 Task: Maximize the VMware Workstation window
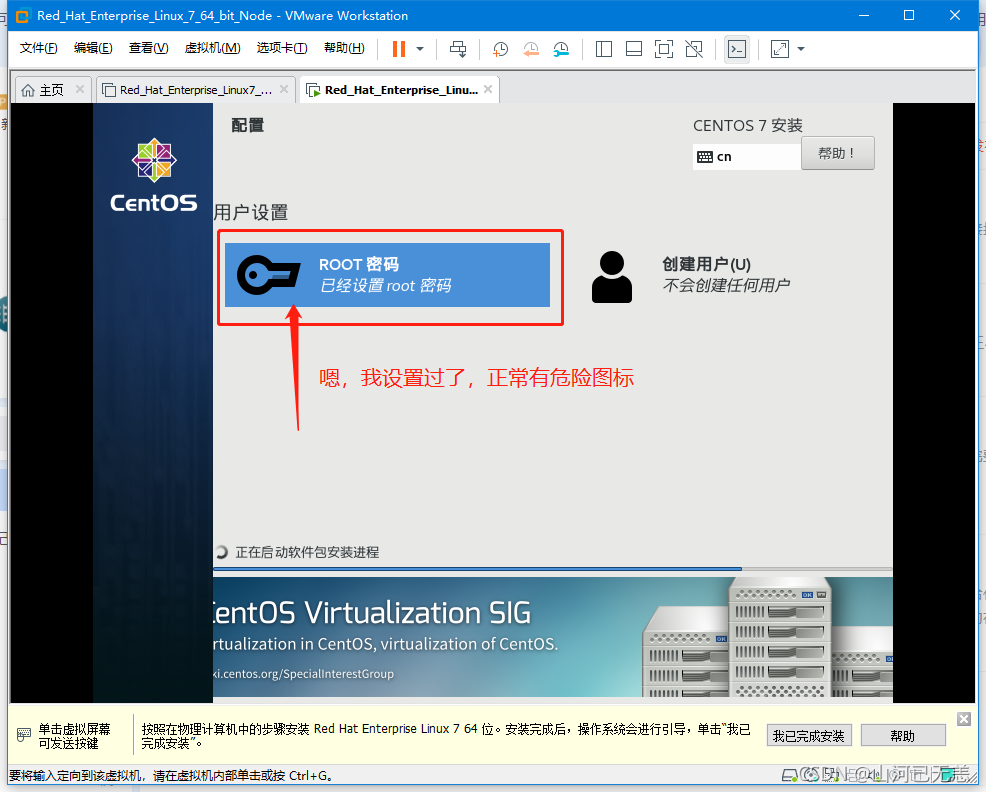pyautogui.click(x=909, y=15)
